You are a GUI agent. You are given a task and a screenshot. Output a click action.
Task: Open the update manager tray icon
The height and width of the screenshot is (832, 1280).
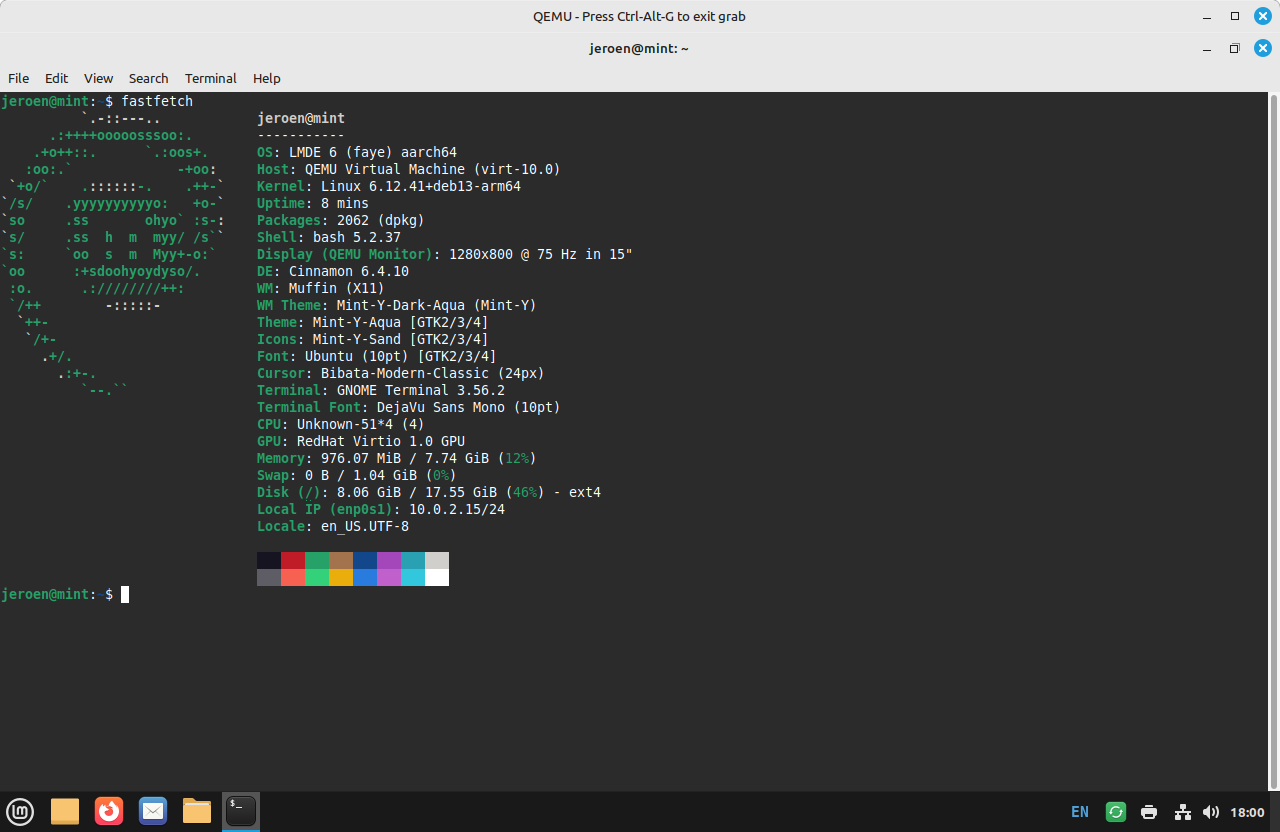pyautogui.click(x=1116, y=812)
